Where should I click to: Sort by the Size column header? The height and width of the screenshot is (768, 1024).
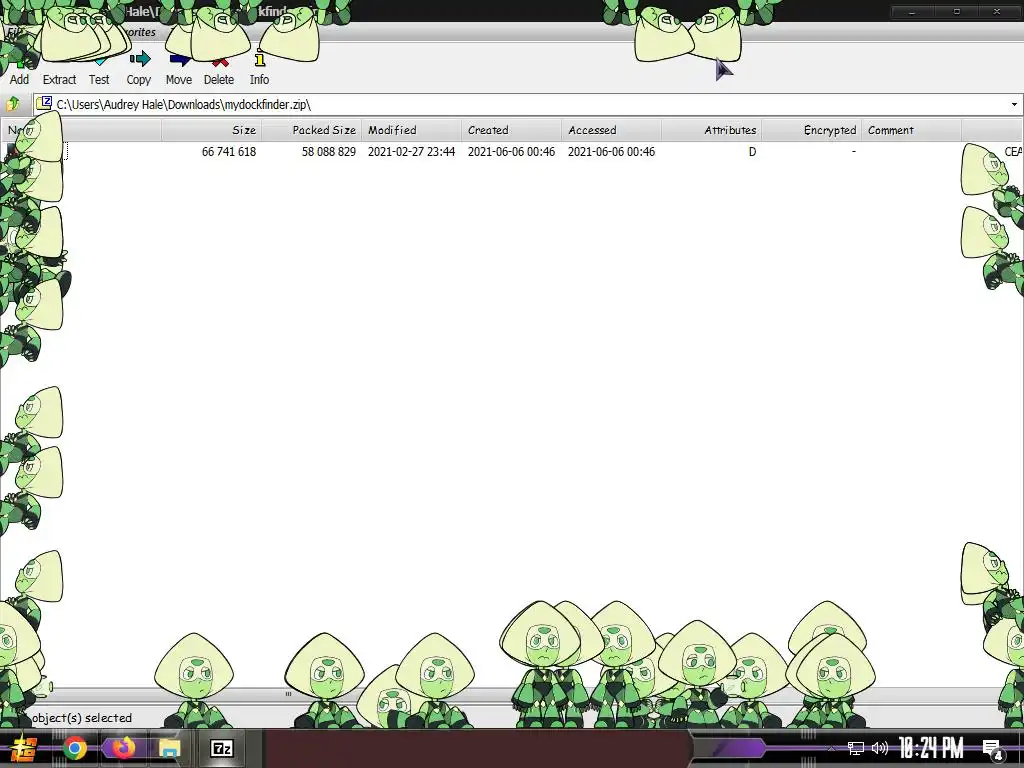(x=212, y=130)
